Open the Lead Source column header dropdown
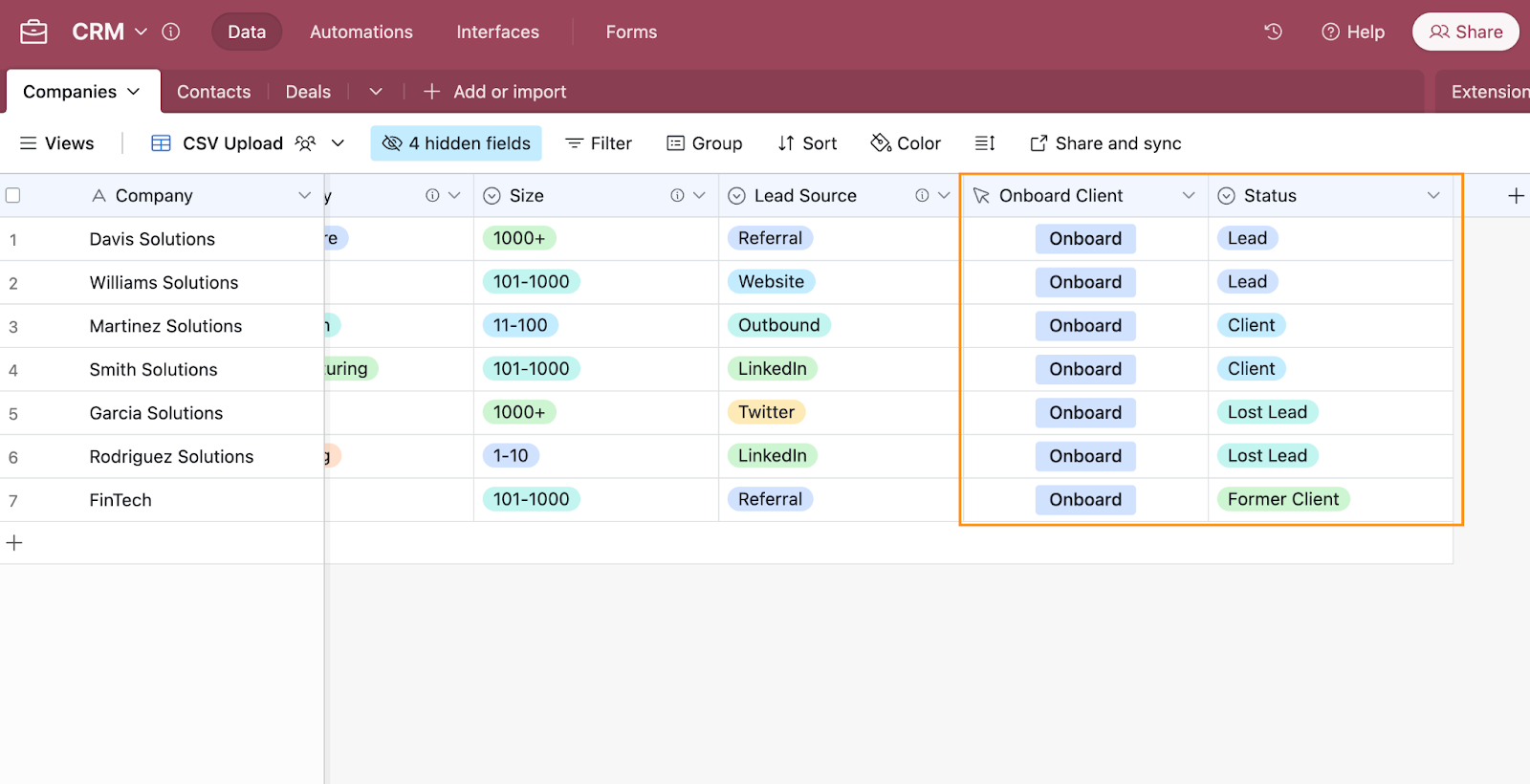Image resolution: width=1530 pixels, height=784 pixels. (944, 195)
